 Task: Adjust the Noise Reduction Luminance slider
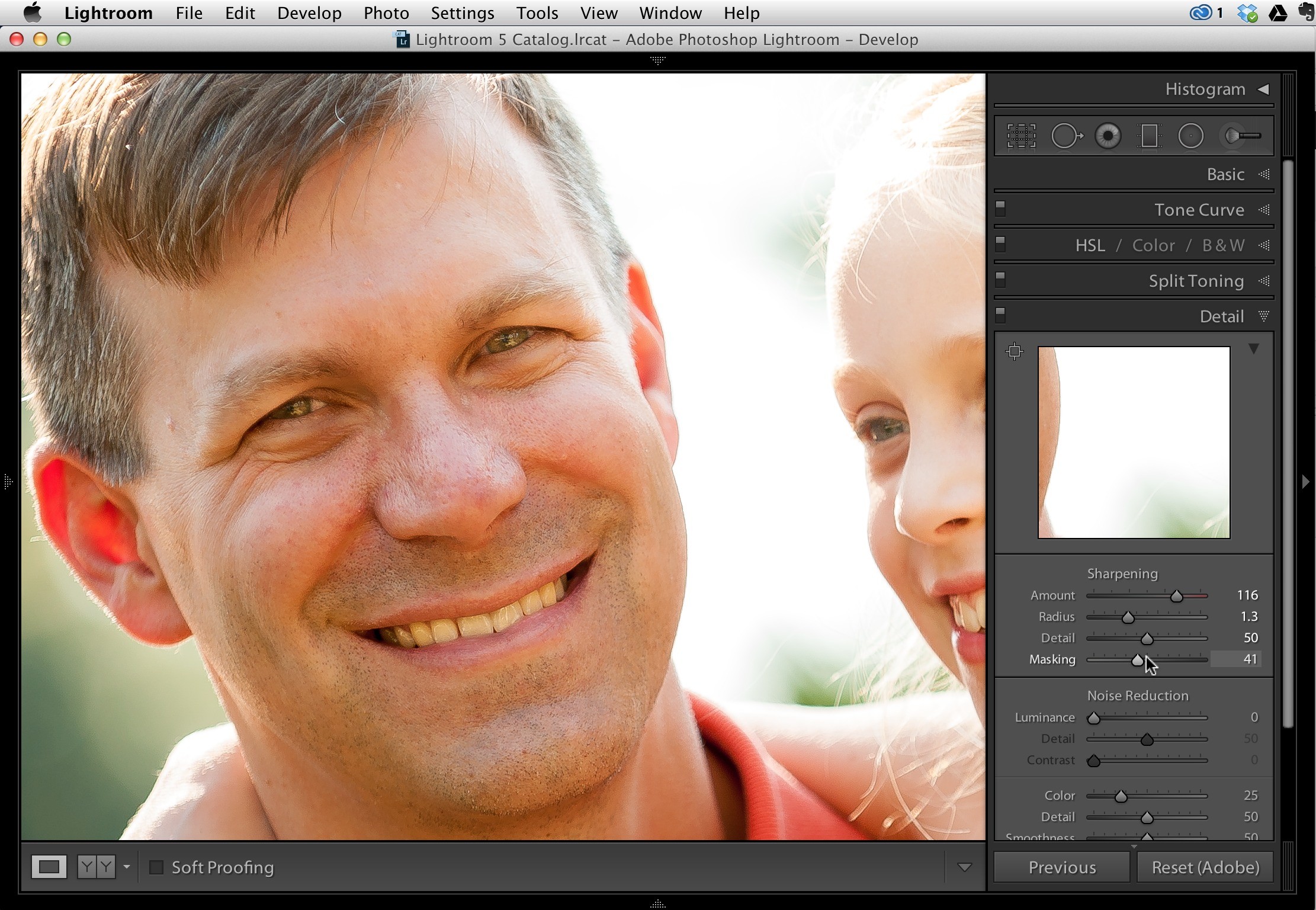(1094, 718)
